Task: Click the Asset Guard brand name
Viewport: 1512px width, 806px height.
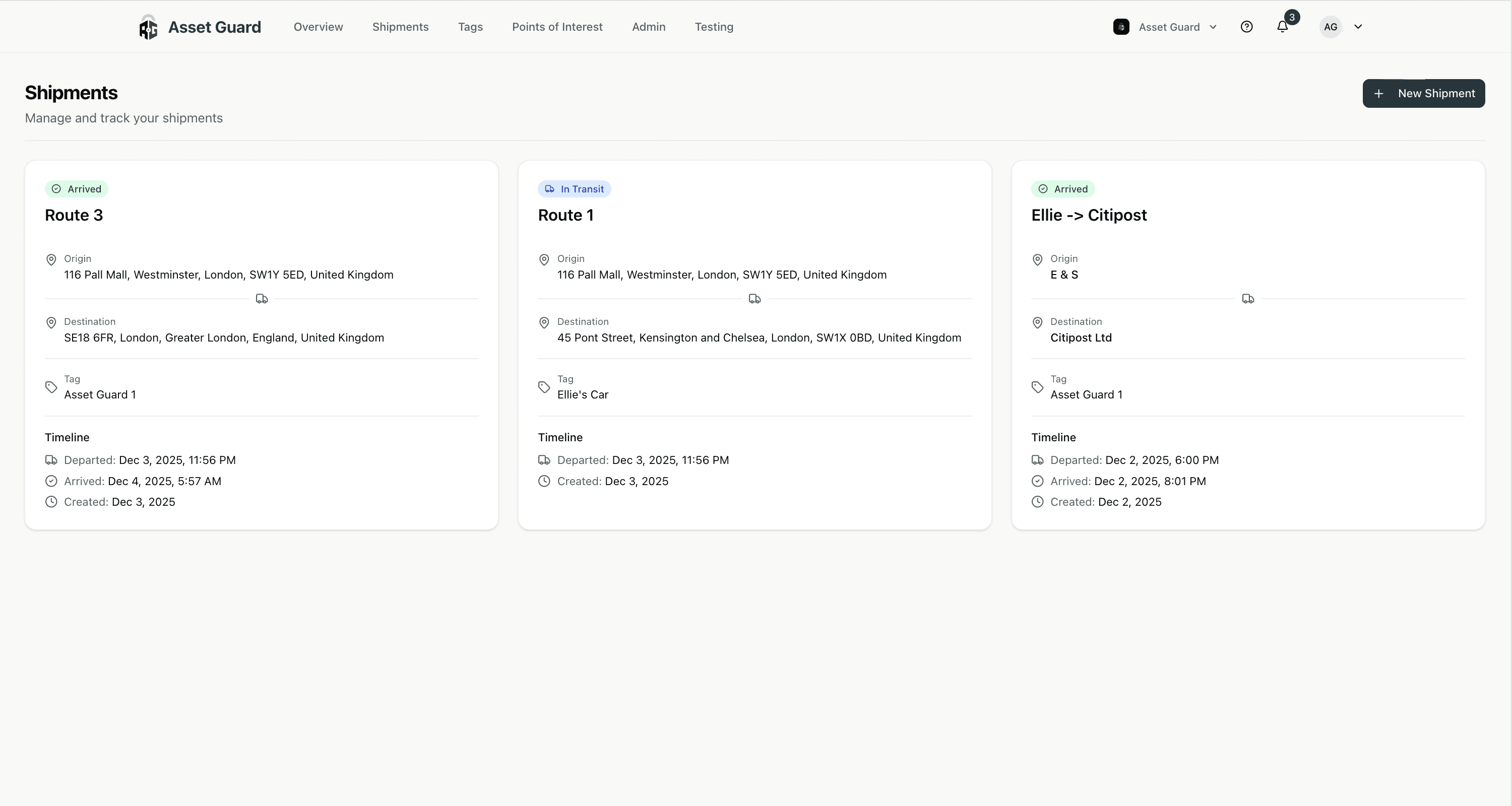Action: [x=214, y=27]
